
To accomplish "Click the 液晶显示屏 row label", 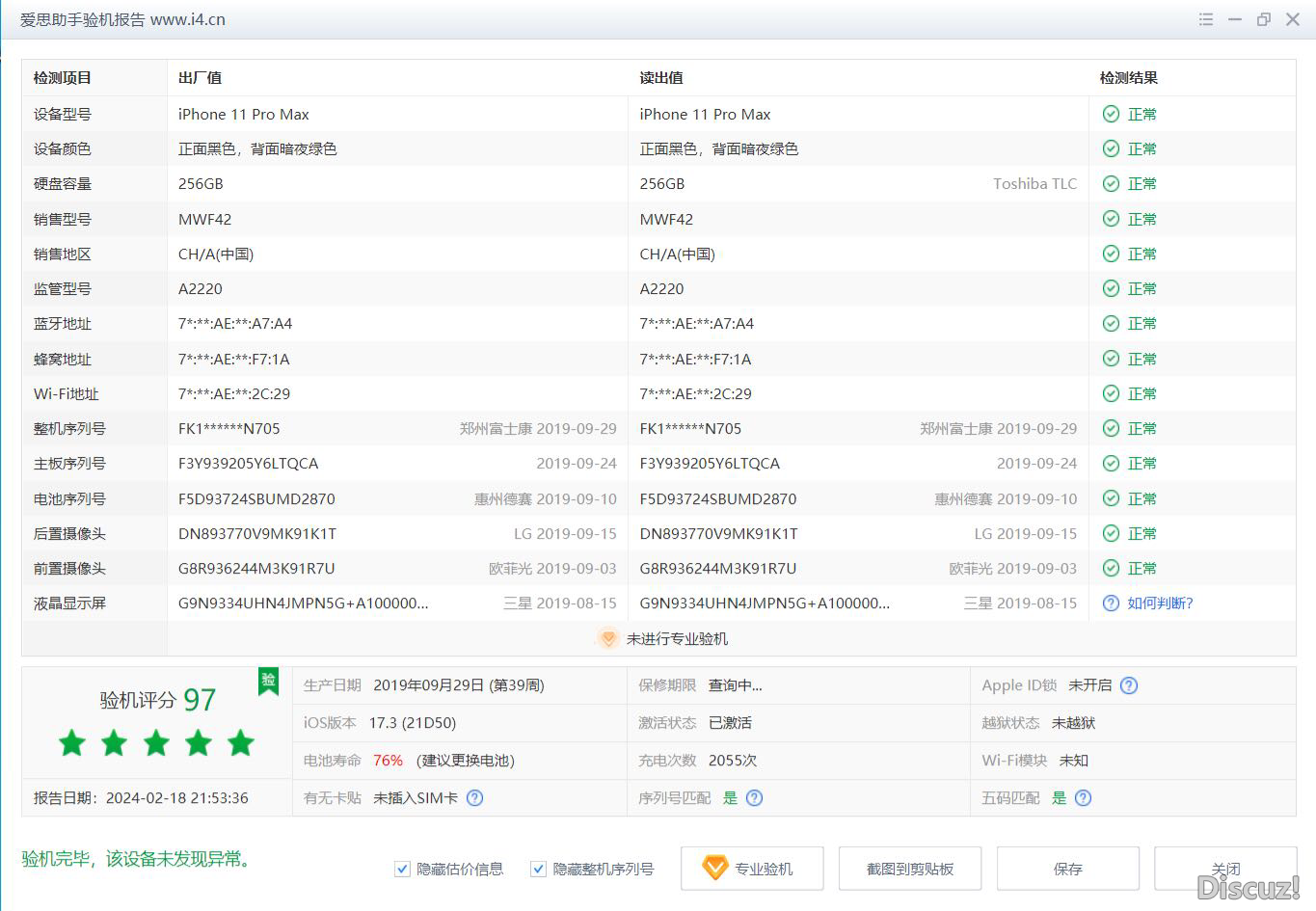I will 69,603.
